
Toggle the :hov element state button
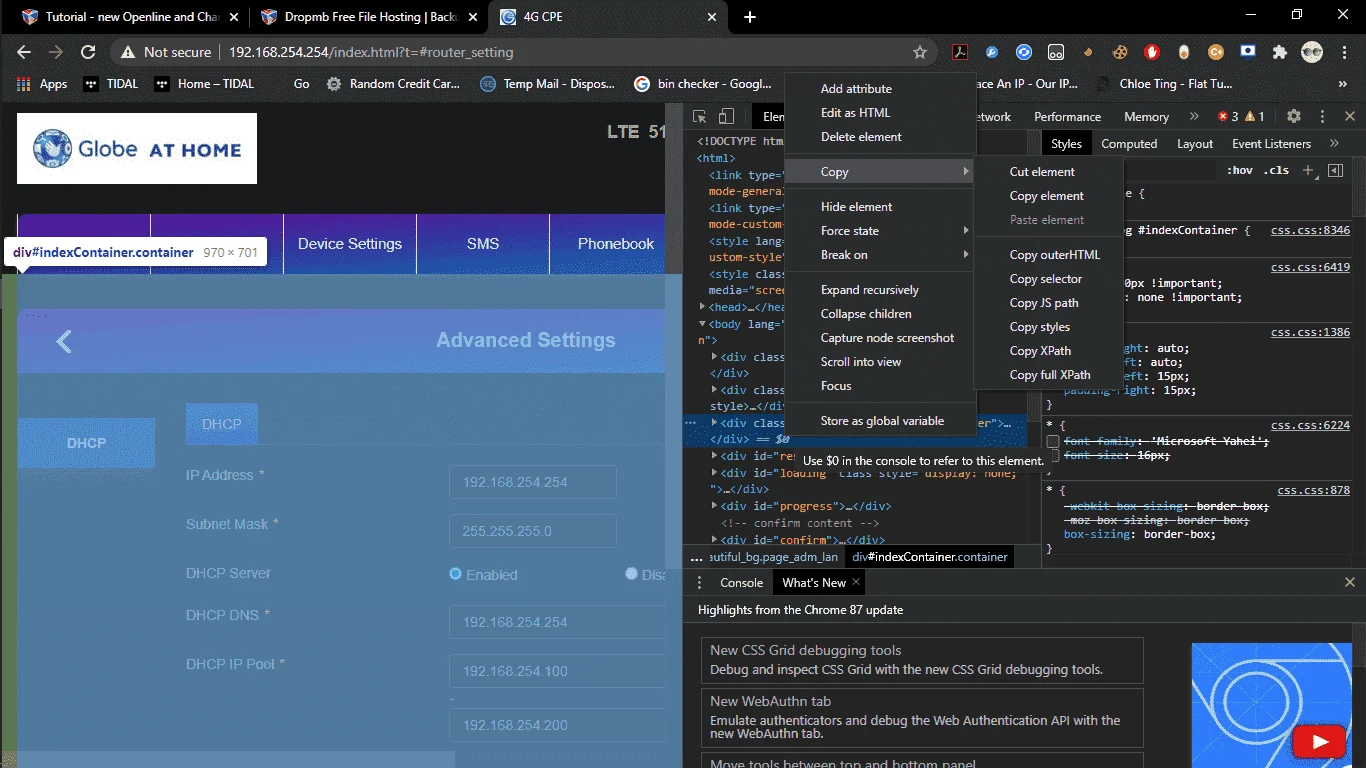(1240, 171)
